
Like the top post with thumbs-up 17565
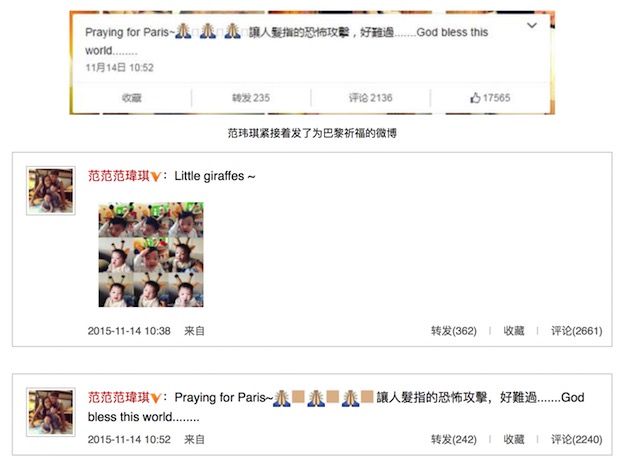tap(490, 98)
